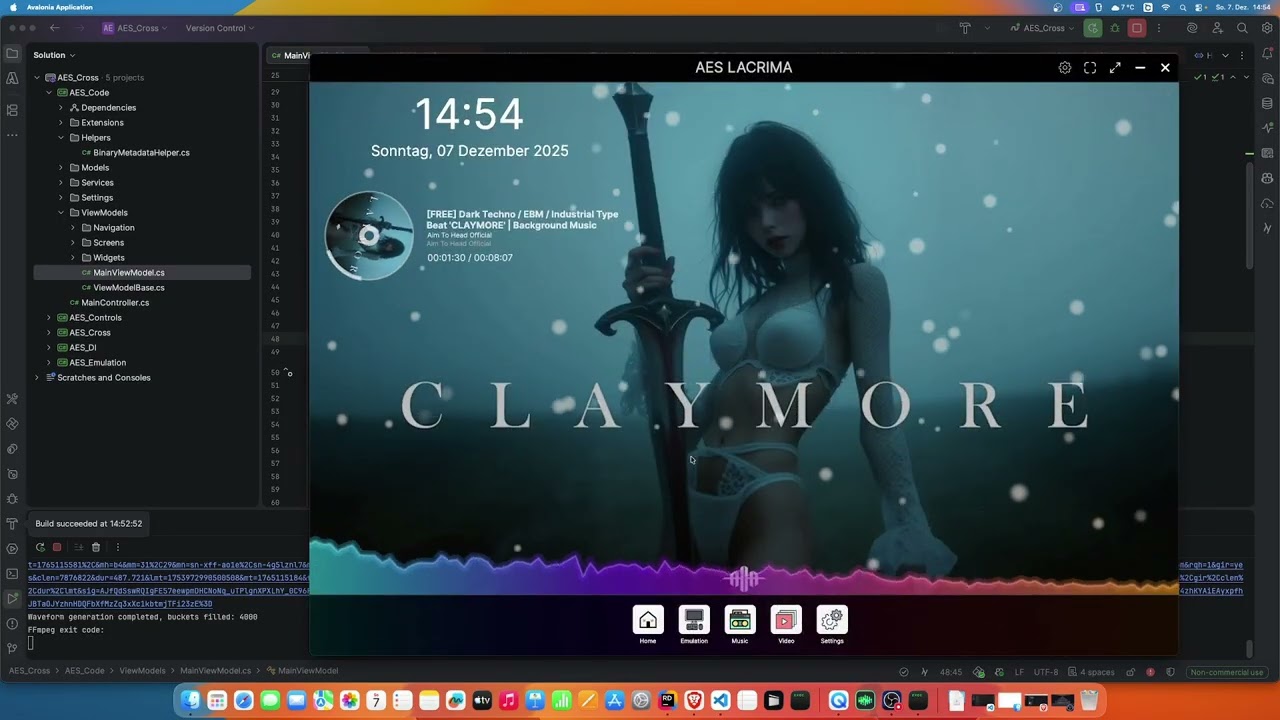The width and height of the screenshot is (1280, 720).
Task: Select Scratches and Consoles node
Action: pos(104,378)
